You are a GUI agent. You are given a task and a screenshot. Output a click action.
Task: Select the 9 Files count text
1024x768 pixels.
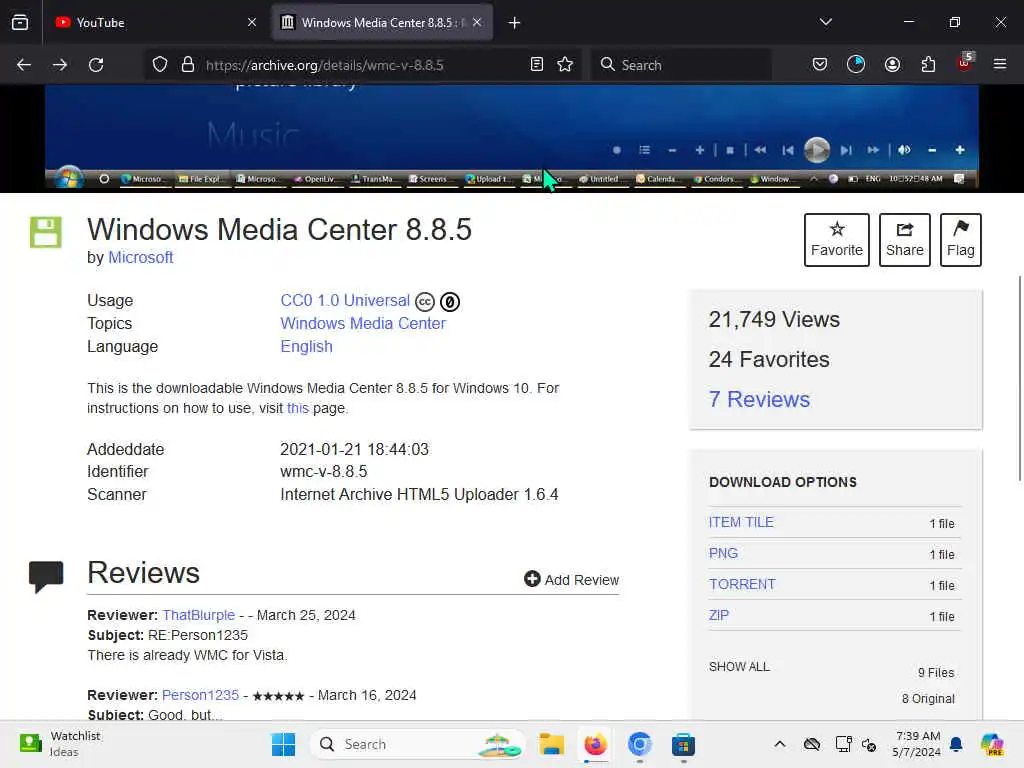coord(936,673)
